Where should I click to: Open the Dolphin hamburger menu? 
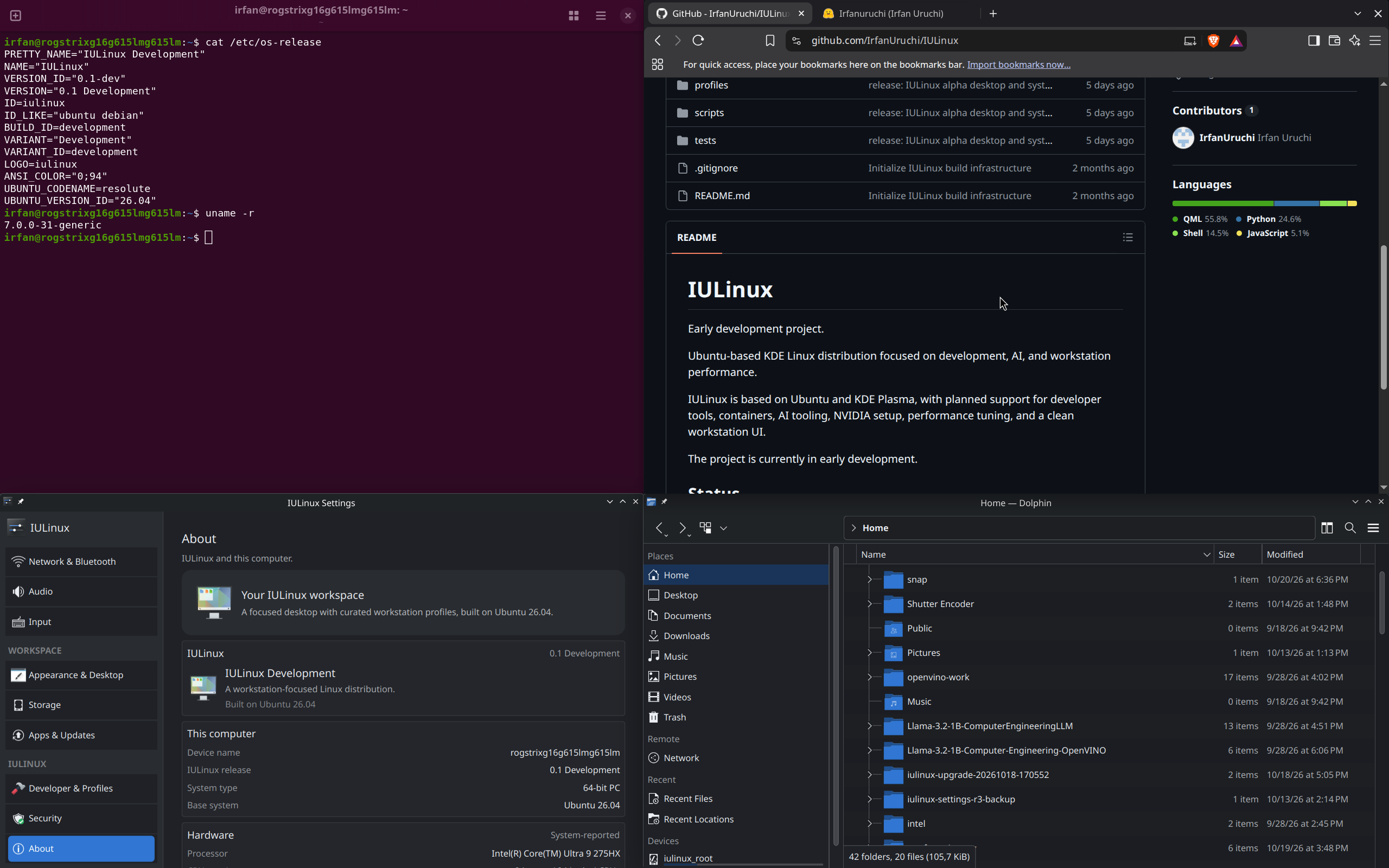[x=1373, y=527]
